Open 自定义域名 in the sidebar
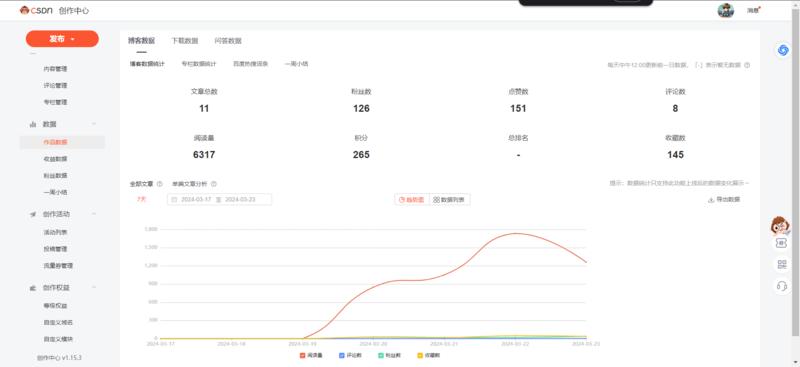This screenshot has width=800, height=367. click(58, 323)
